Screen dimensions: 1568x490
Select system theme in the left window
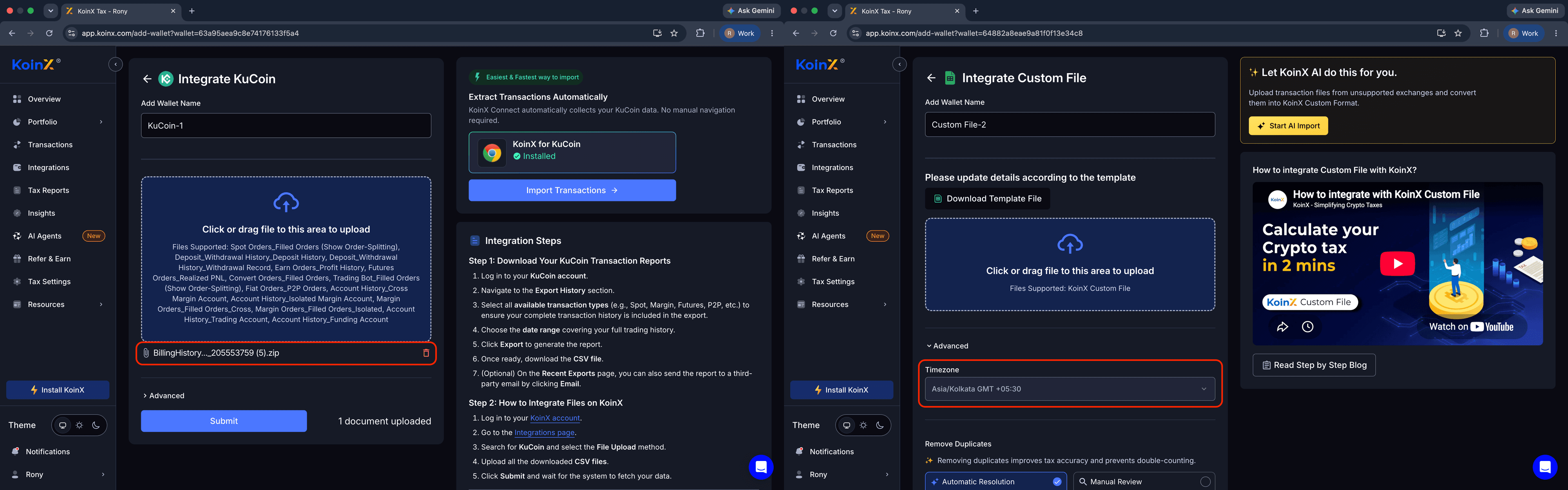(x=63, y=425)
